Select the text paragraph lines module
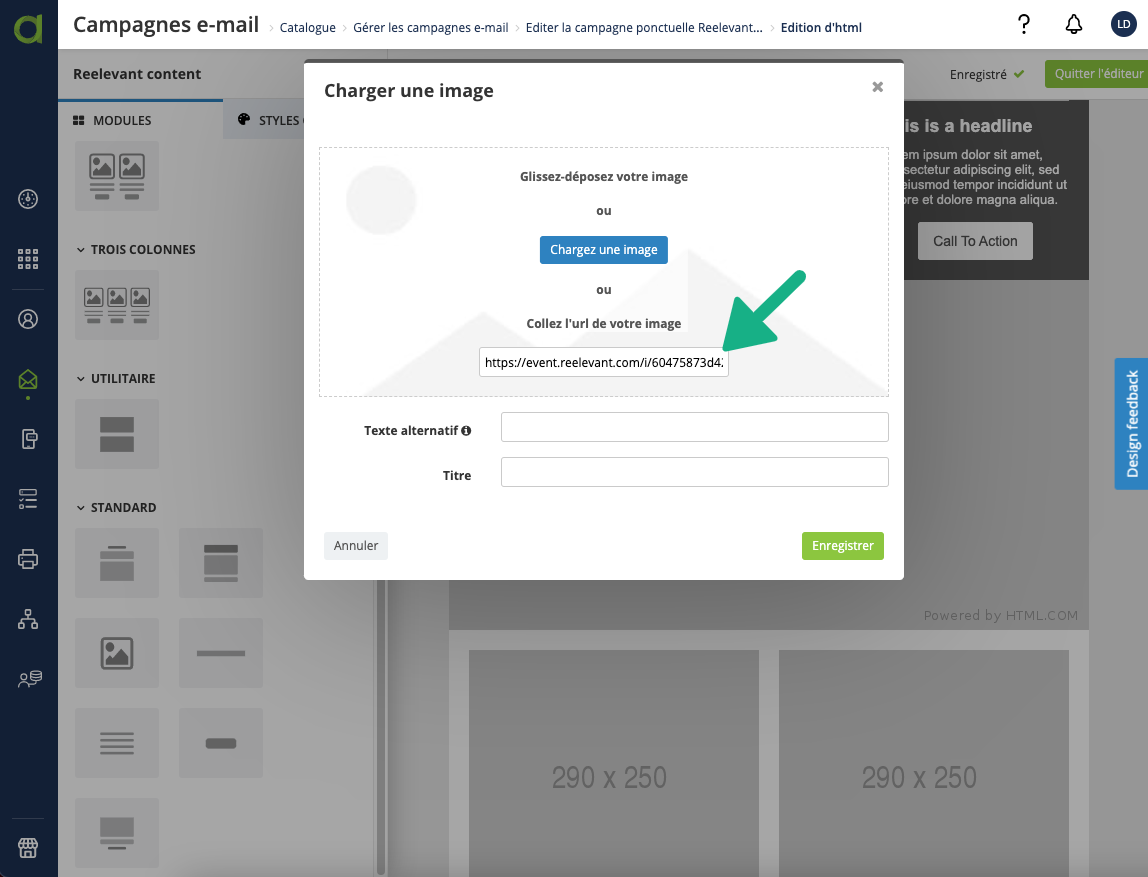This screenshot has height=877, width=1148. point(117,743)
